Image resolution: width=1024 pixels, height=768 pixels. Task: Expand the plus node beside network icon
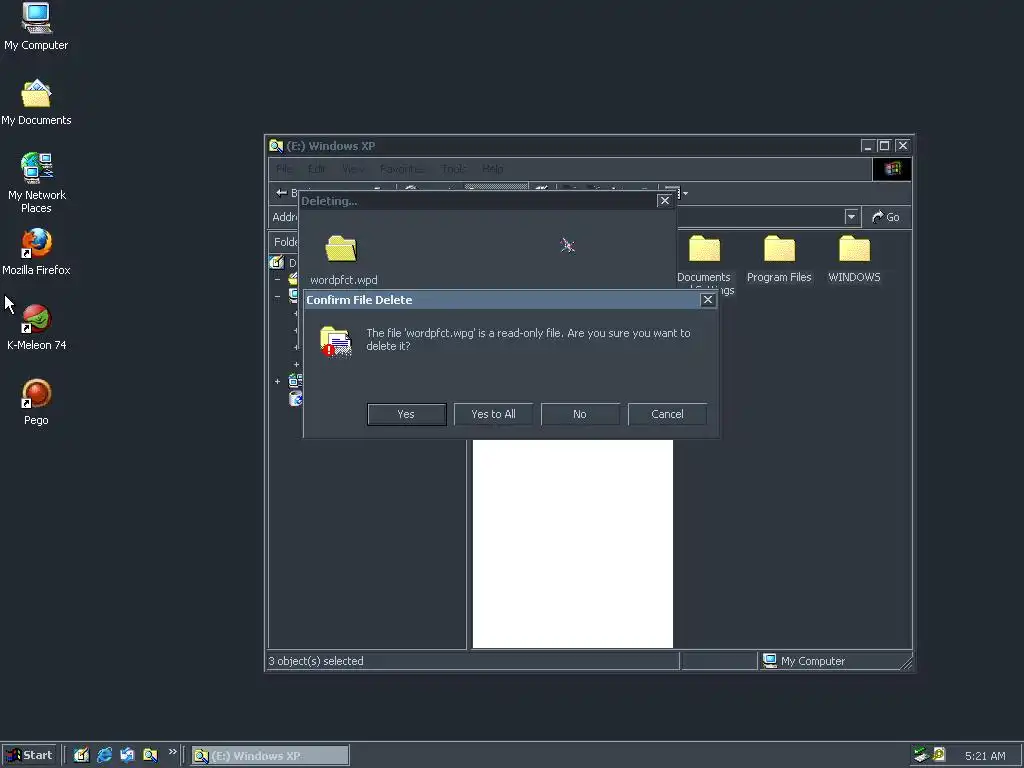(x=278, y=381)
